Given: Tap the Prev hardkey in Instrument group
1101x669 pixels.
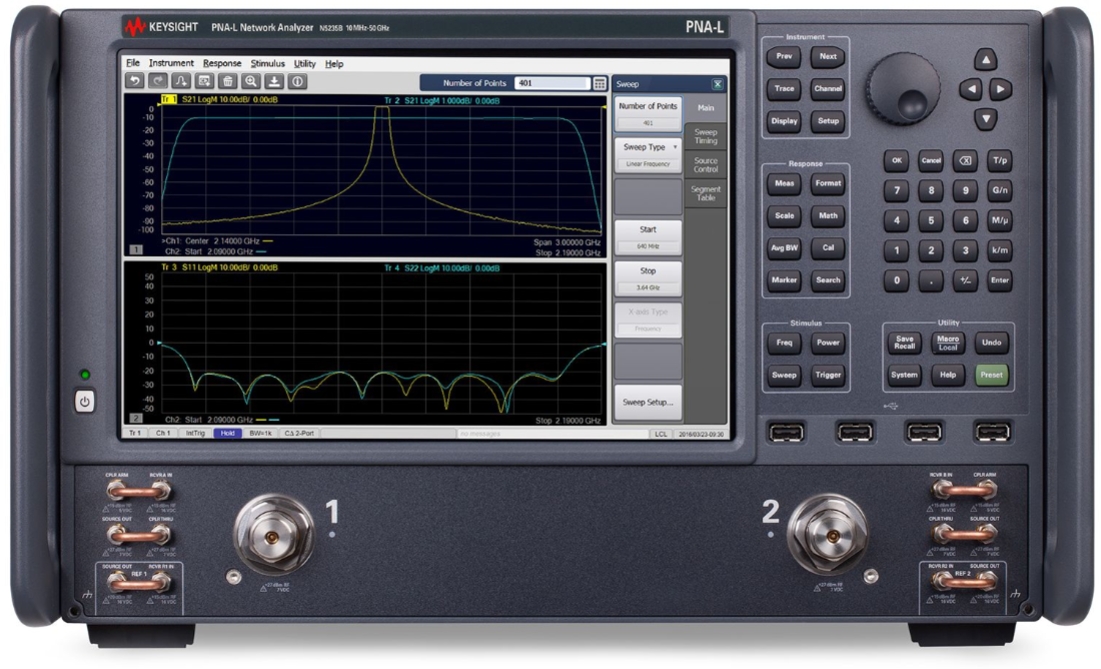Looking at the screenshot, I should click(x=784, y=57).
